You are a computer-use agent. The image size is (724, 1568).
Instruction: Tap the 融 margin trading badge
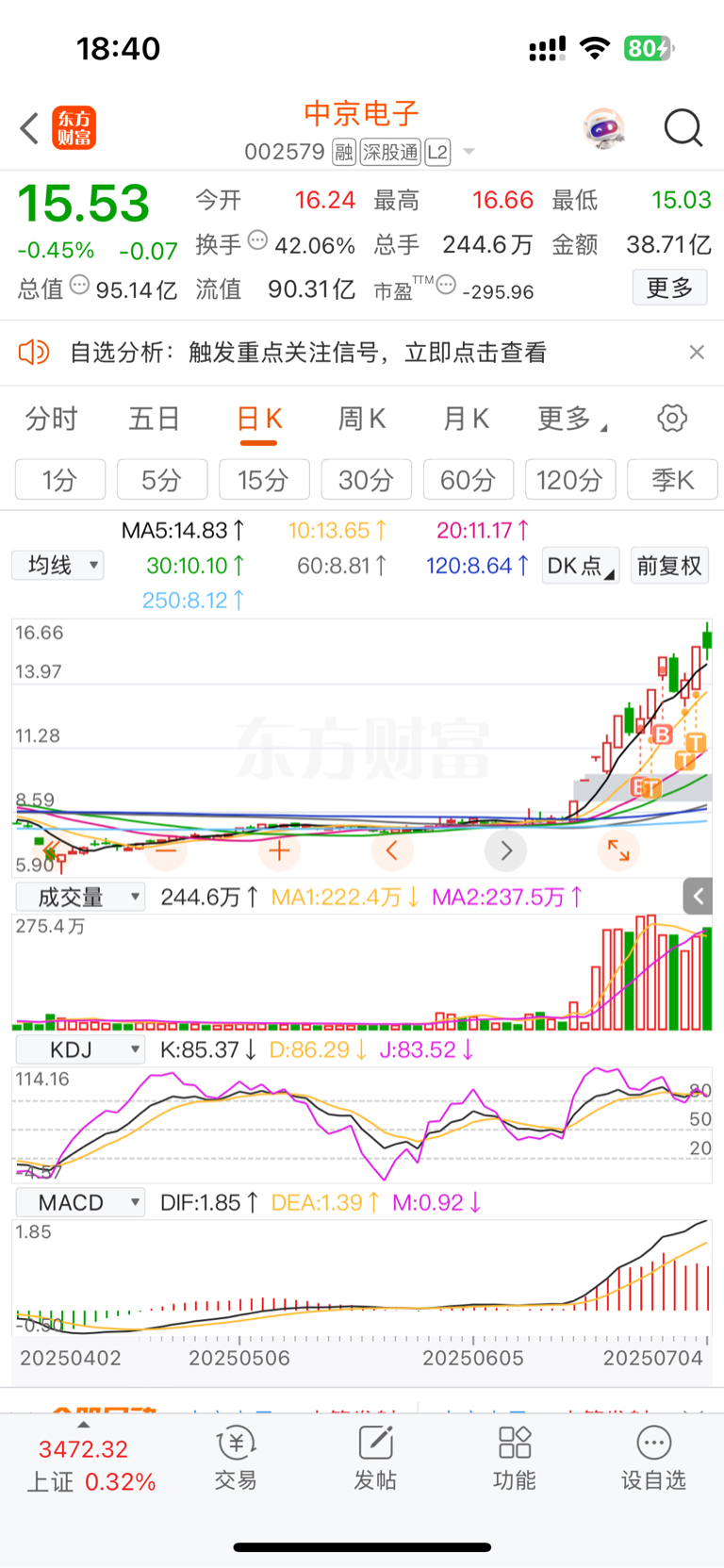(x=344, y=152)
